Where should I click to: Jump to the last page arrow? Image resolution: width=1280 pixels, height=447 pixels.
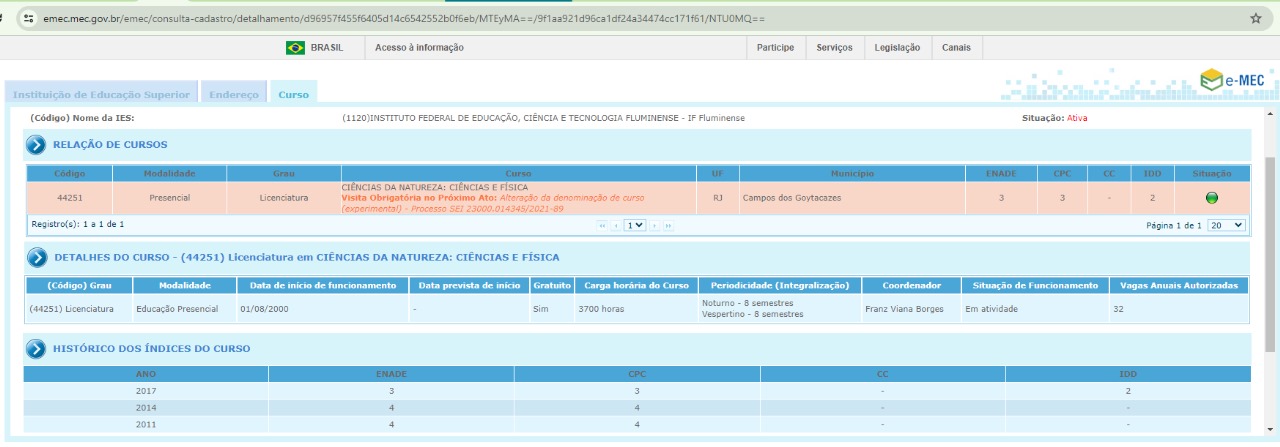668,226
